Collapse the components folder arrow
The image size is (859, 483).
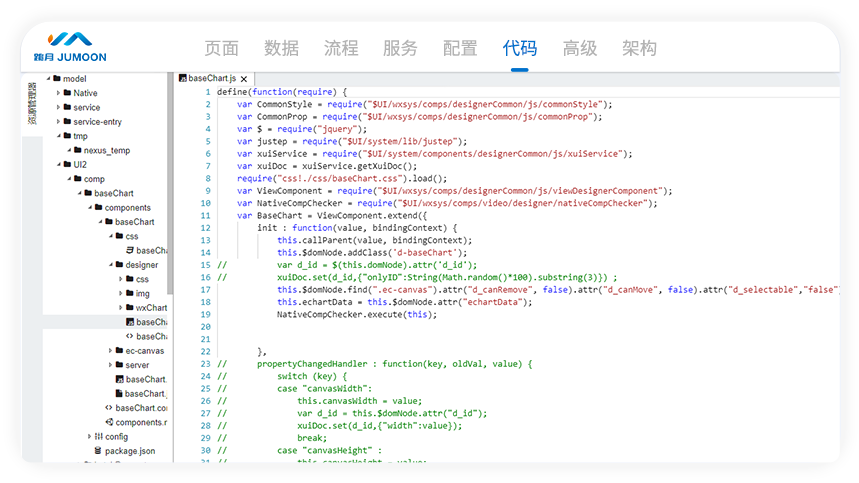90,207
